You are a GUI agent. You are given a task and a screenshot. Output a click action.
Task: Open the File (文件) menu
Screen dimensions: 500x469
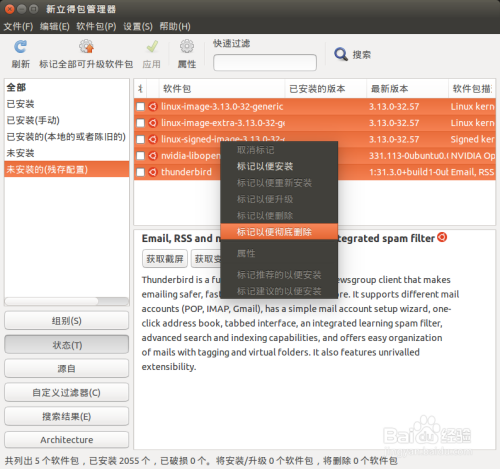(x=18, y=26)
